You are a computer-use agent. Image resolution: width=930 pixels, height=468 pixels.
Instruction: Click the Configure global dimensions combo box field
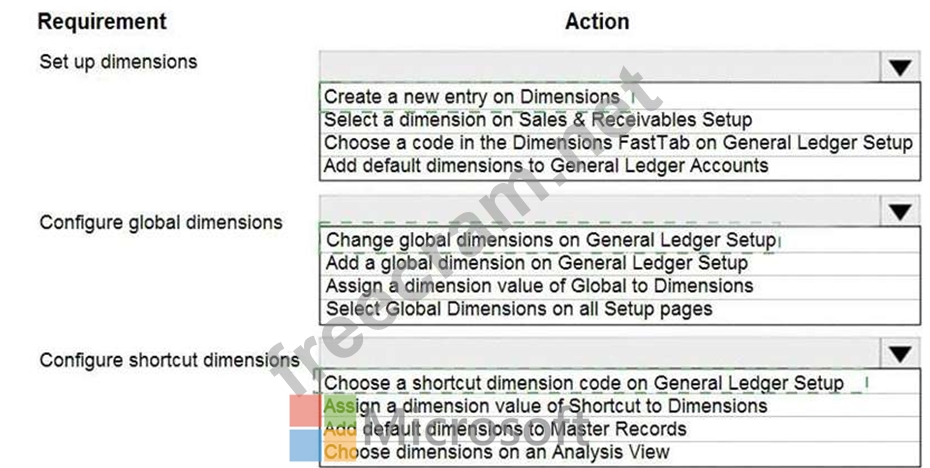pyautogui.click(x=600, y=211)
